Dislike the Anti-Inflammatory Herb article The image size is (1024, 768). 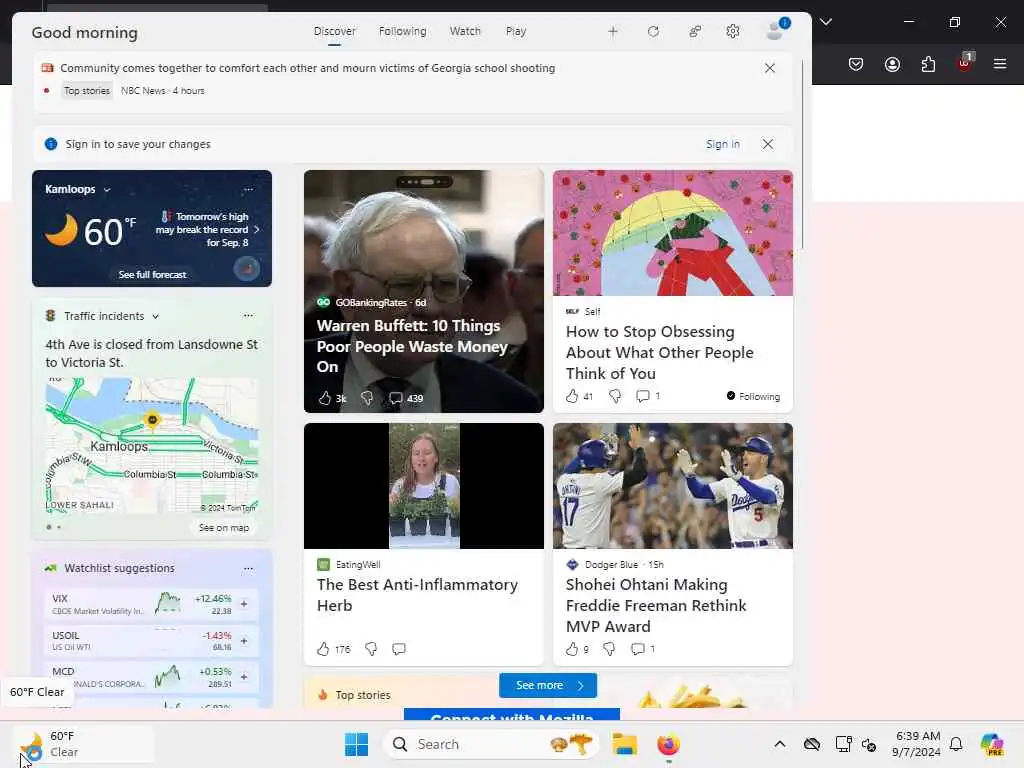pyautogui.click(x=371, y=648)
